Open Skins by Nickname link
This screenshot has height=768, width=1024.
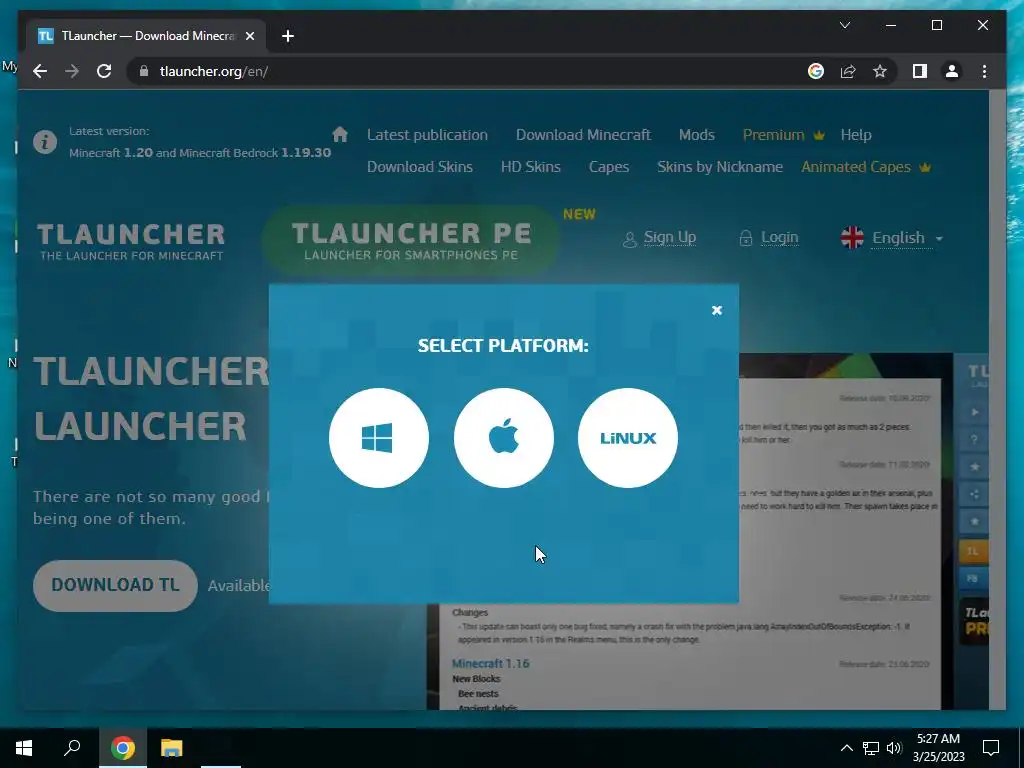720,167
